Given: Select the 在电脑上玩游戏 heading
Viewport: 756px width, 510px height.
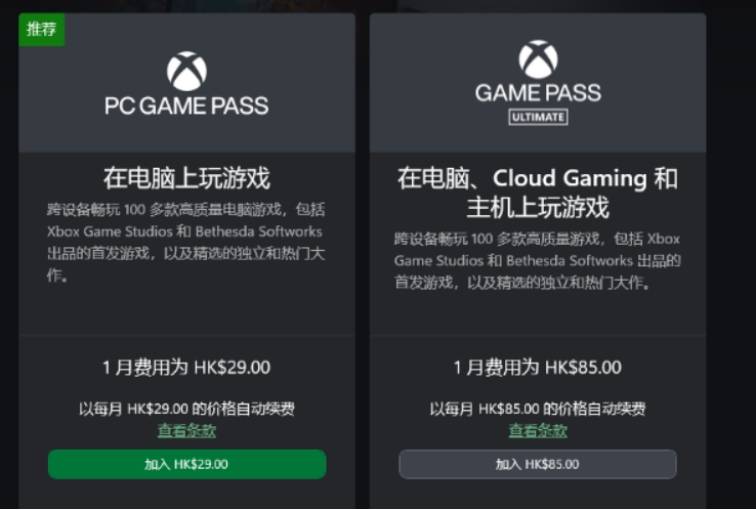Looking at the screenshot, I should pyautogui.click(x=186, y=179).
